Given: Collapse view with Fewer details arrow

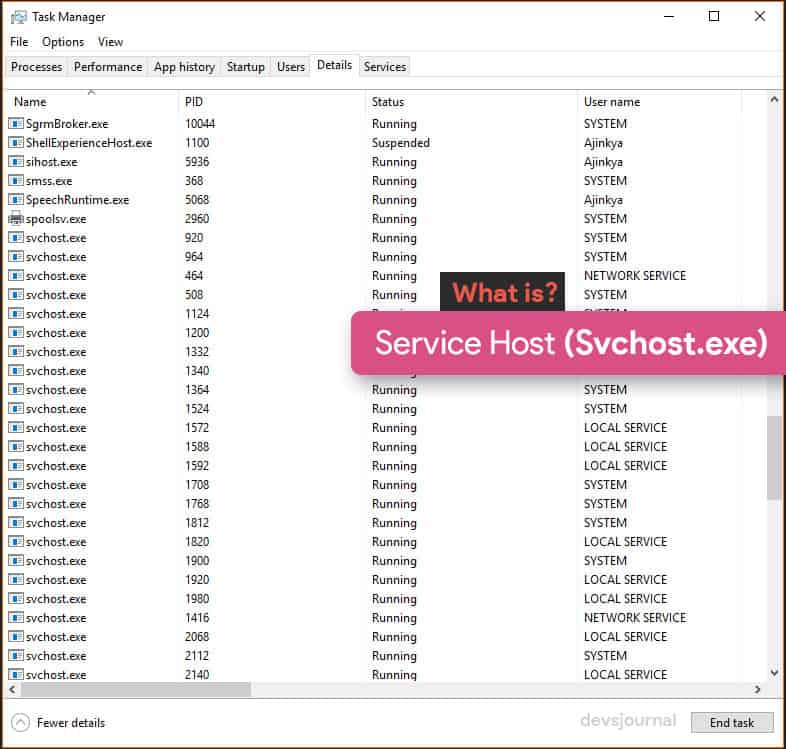Looking at the screenshot, I should pyautogui.click(x=21, y=723).
